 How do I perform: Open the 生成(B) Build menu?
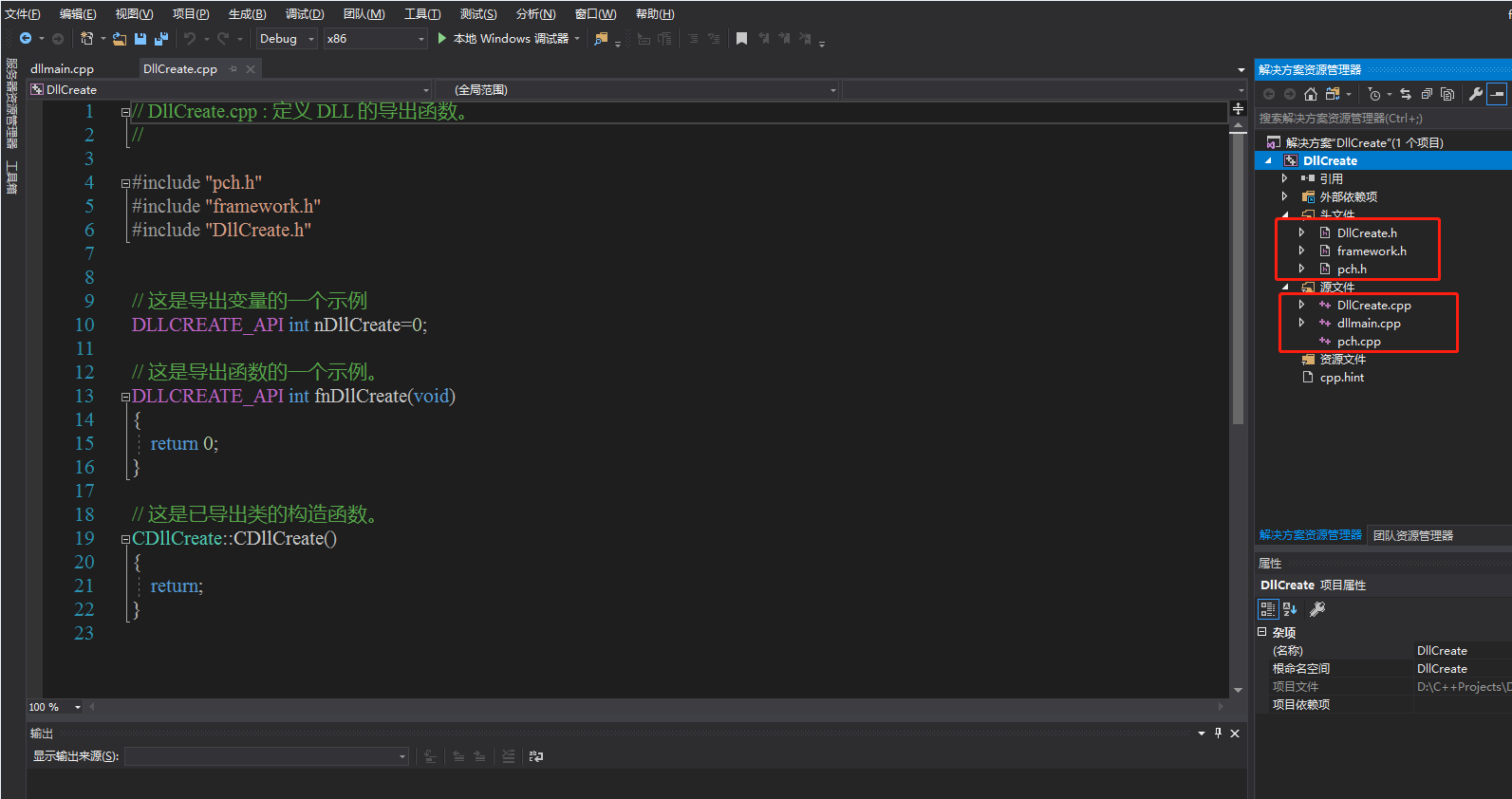(247, 13)
